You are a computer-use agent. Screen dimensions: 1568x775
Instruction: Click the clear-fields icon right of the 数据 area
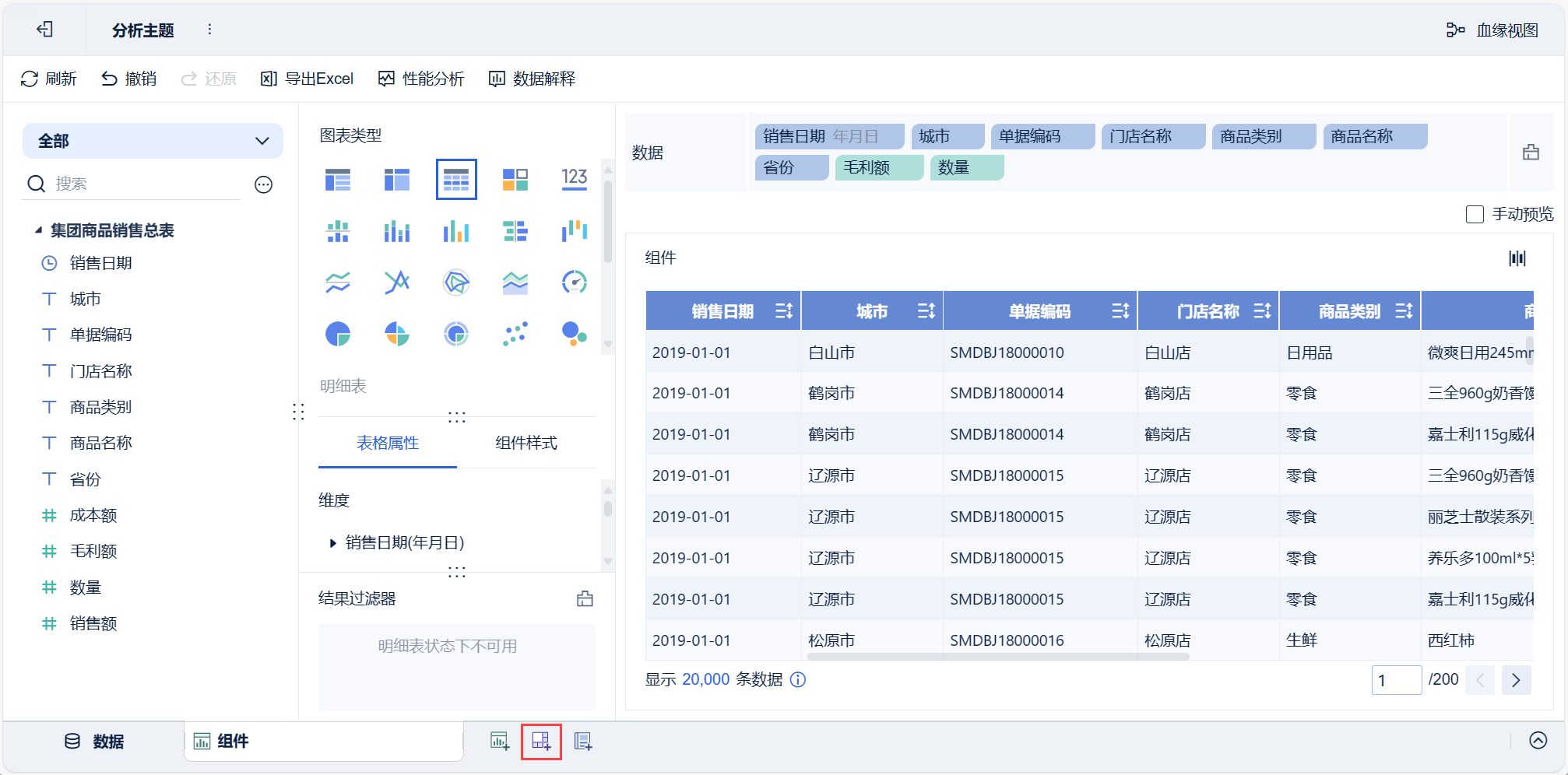1531,153
